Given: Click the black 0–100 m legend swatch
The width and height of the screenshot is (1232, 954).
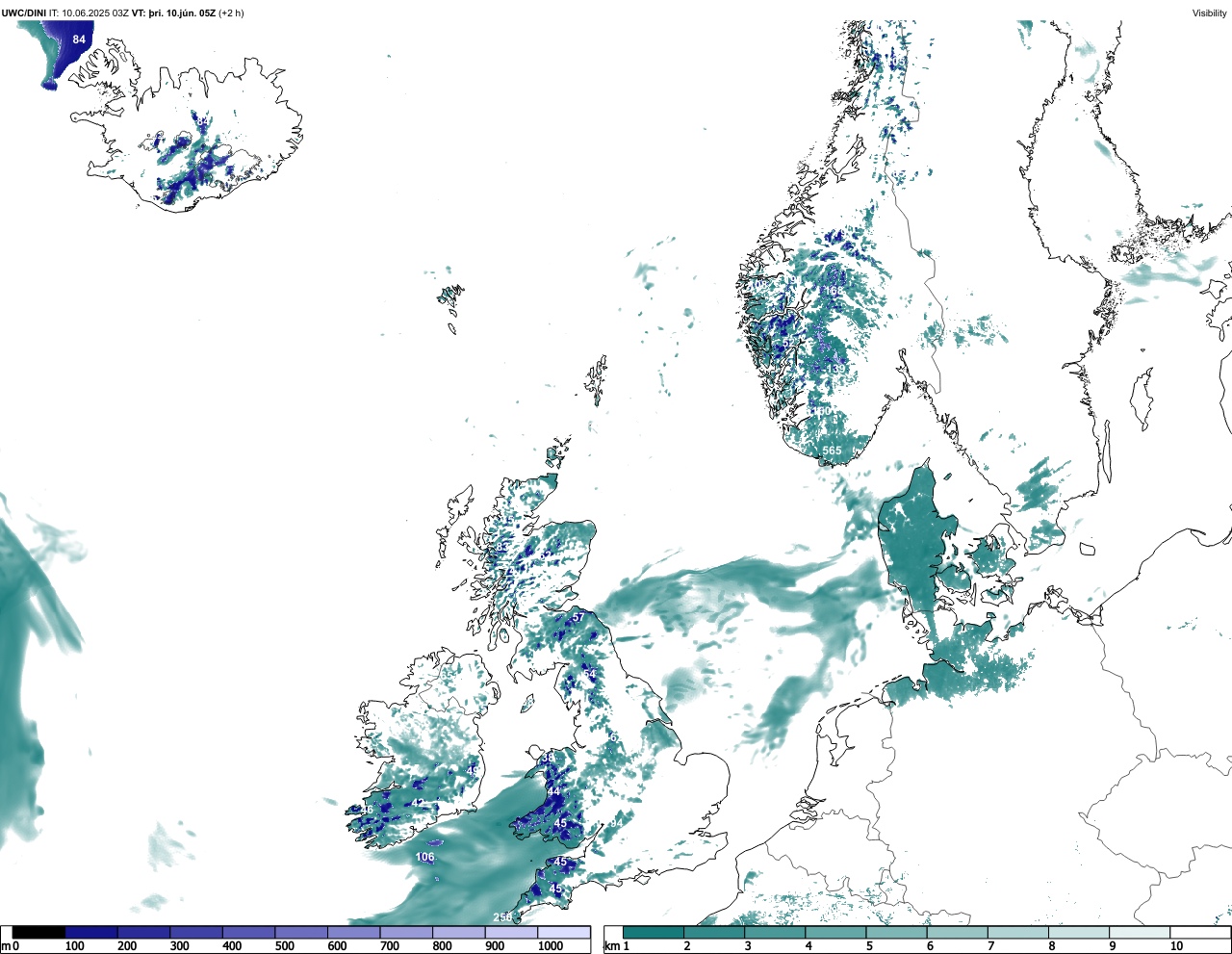Looking at the screenshot, I should 38,932.
